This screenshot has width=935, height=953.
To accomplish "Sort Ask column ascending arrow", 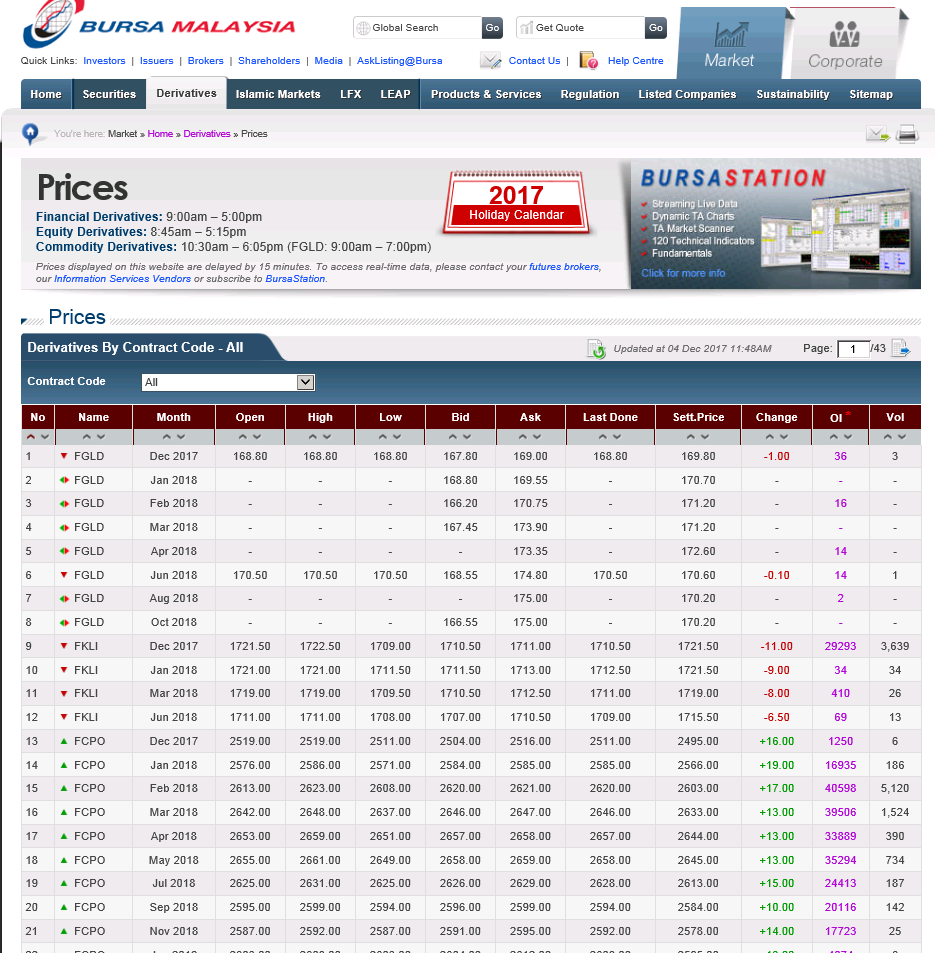I will tap(523, 437).
